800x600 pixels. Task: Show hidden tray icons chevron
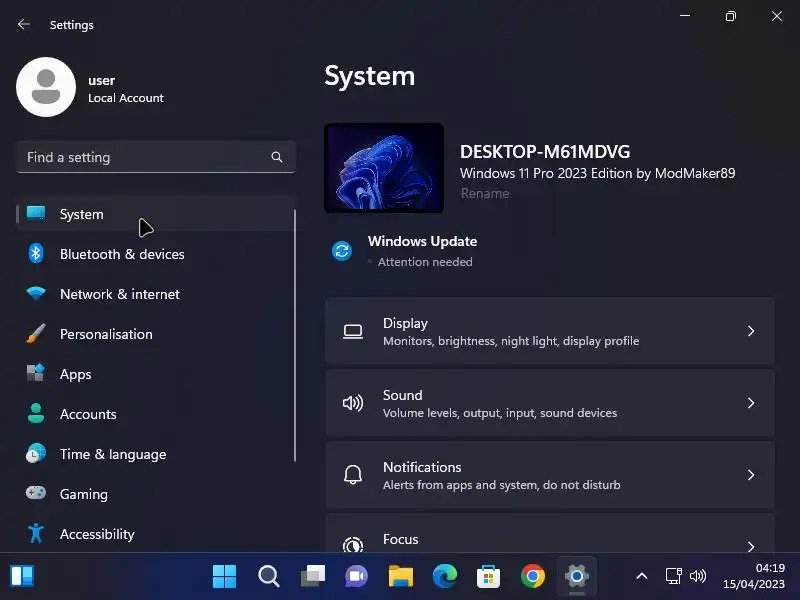tap(642, 577)
